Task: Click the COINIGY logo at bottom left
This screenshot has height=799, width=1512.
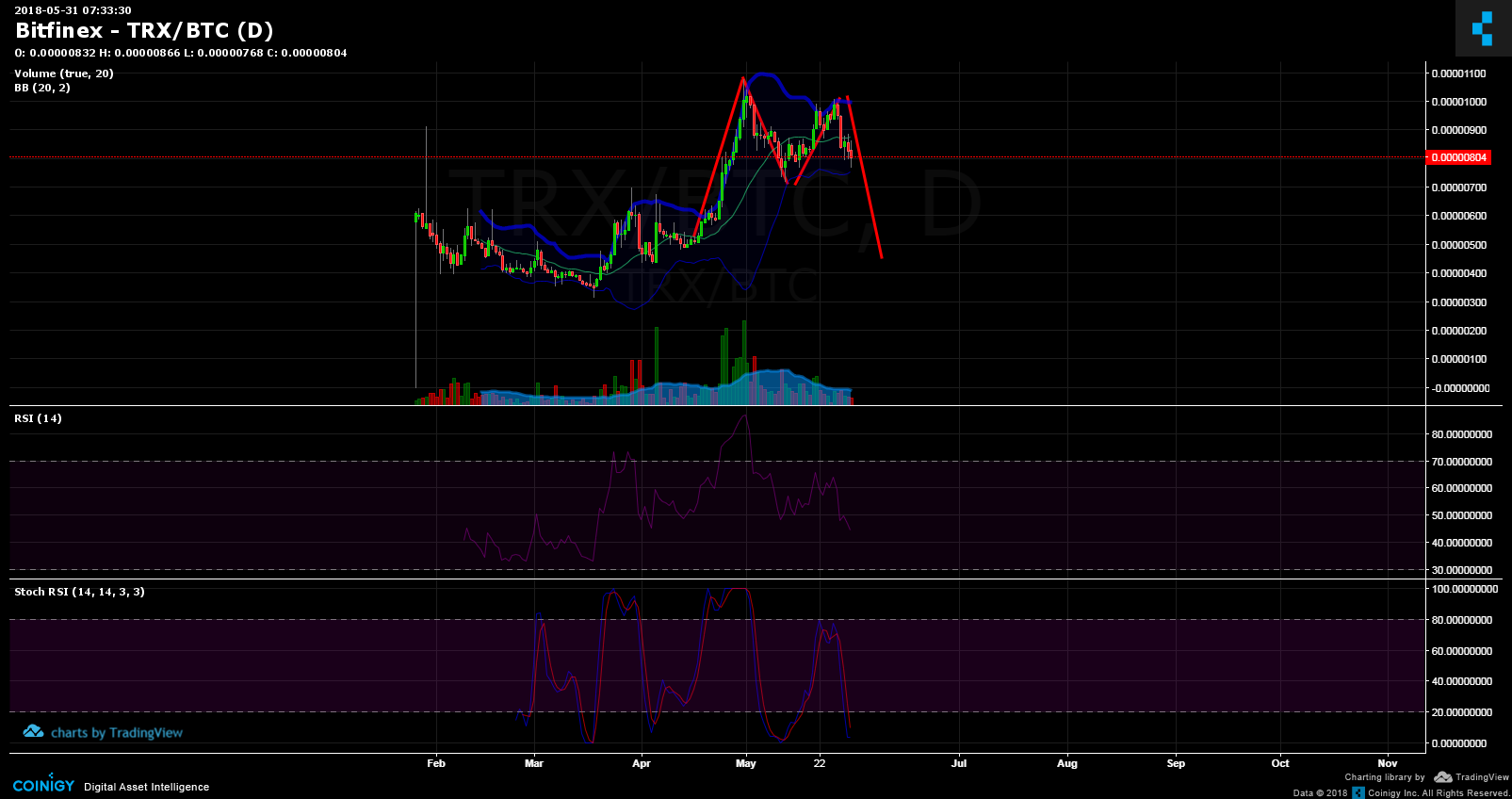Action: tap(43, 785)
